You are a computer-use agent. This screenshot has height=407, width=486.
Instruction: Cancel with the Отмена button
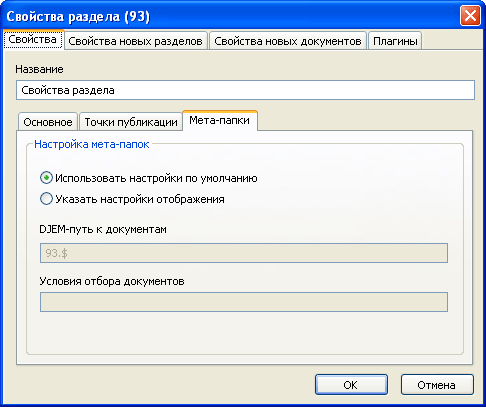(x=437, y=385)
